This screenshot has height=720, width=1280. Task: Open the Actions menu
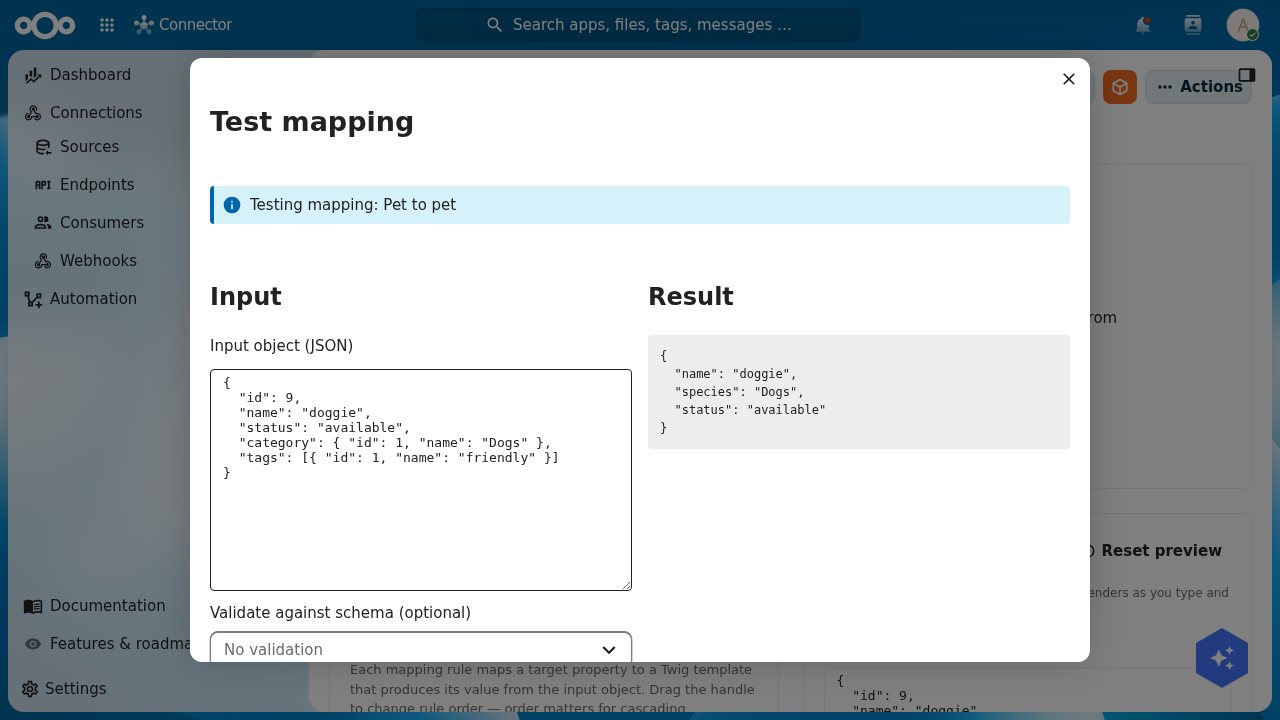pos(1198,87)
